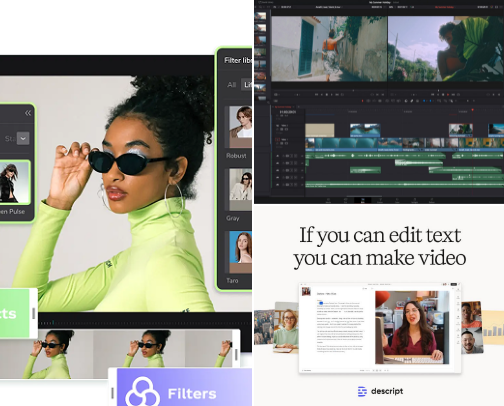504x406 pixels.
Task: Click the video preview in Descript window
Action: point(412,327)
